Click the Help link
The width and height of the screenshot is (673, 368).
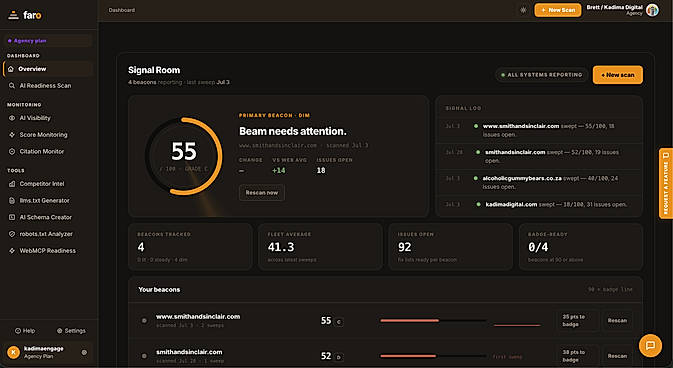pos(25,331)
